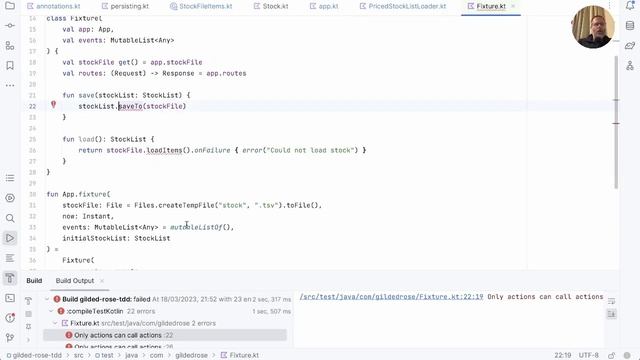Click the red bulb quick-fix on line 22
The image size is (640, 360).
pos(53,105)
